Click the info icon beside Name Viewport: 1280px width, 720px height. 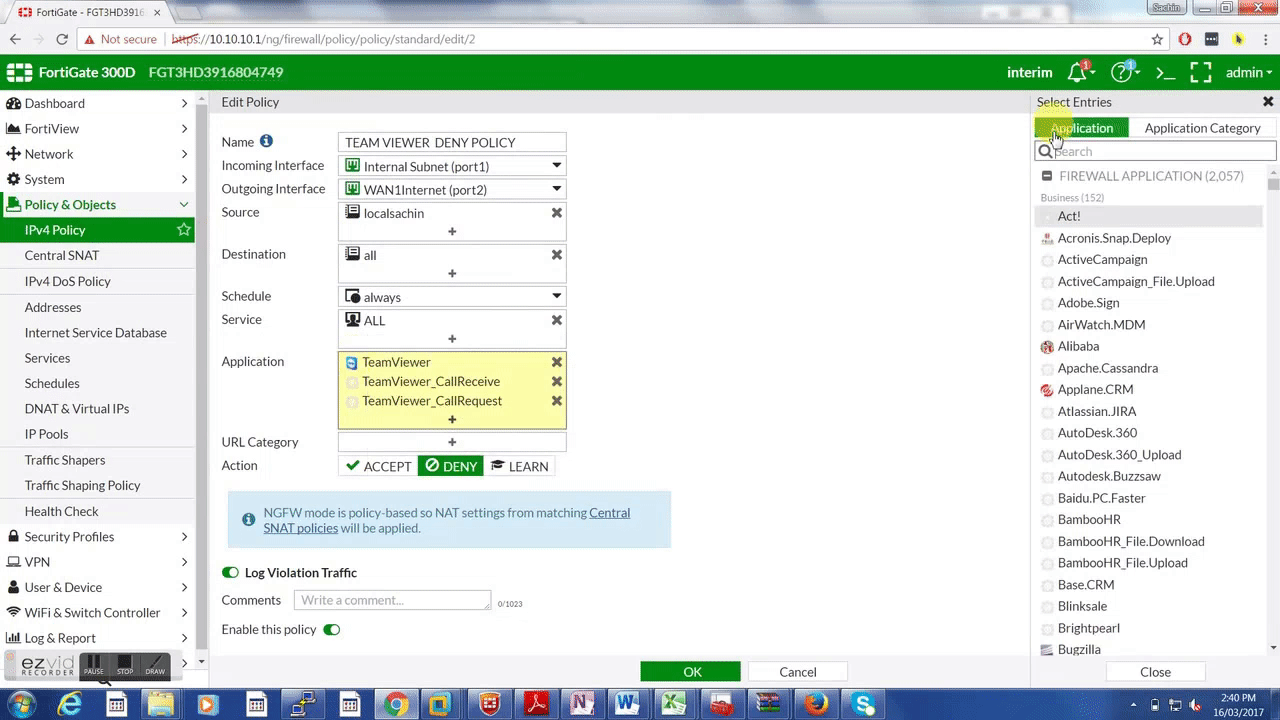pyautogui.click(x=266, y=142)
